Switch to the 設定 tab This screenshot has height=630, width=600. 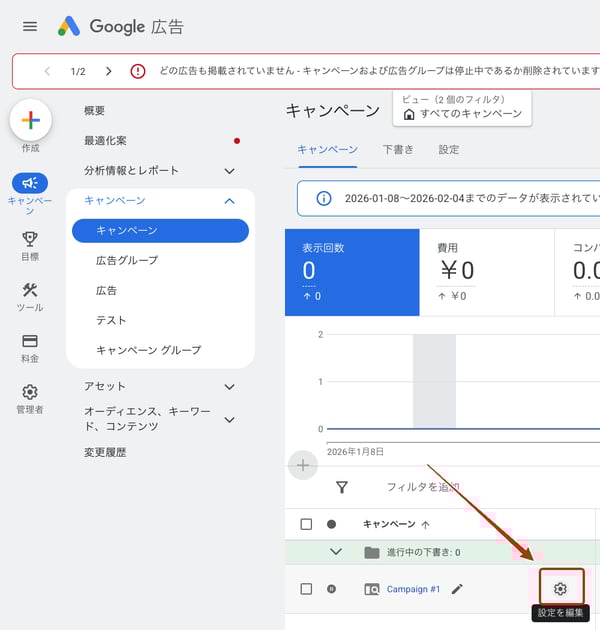(x=449, y=150)
